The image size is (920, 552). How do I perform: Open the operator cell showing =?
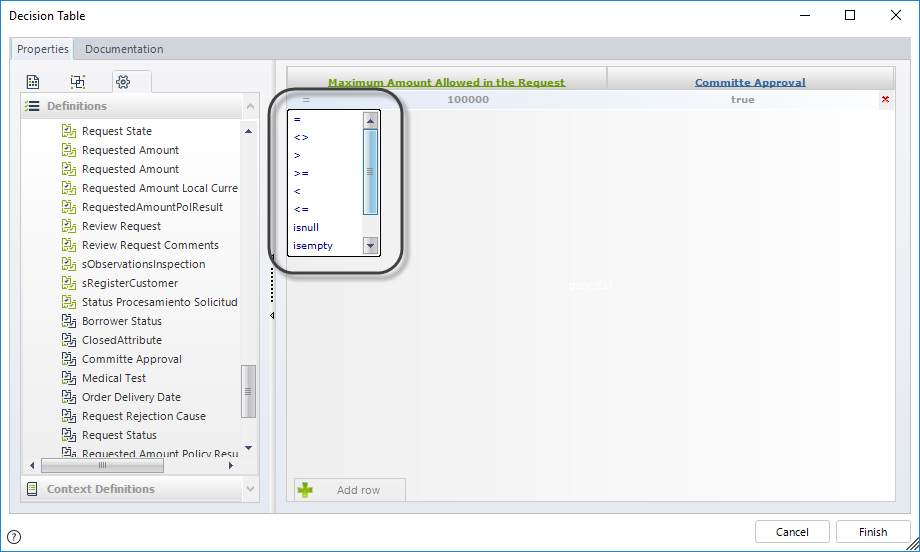point(306,100)
